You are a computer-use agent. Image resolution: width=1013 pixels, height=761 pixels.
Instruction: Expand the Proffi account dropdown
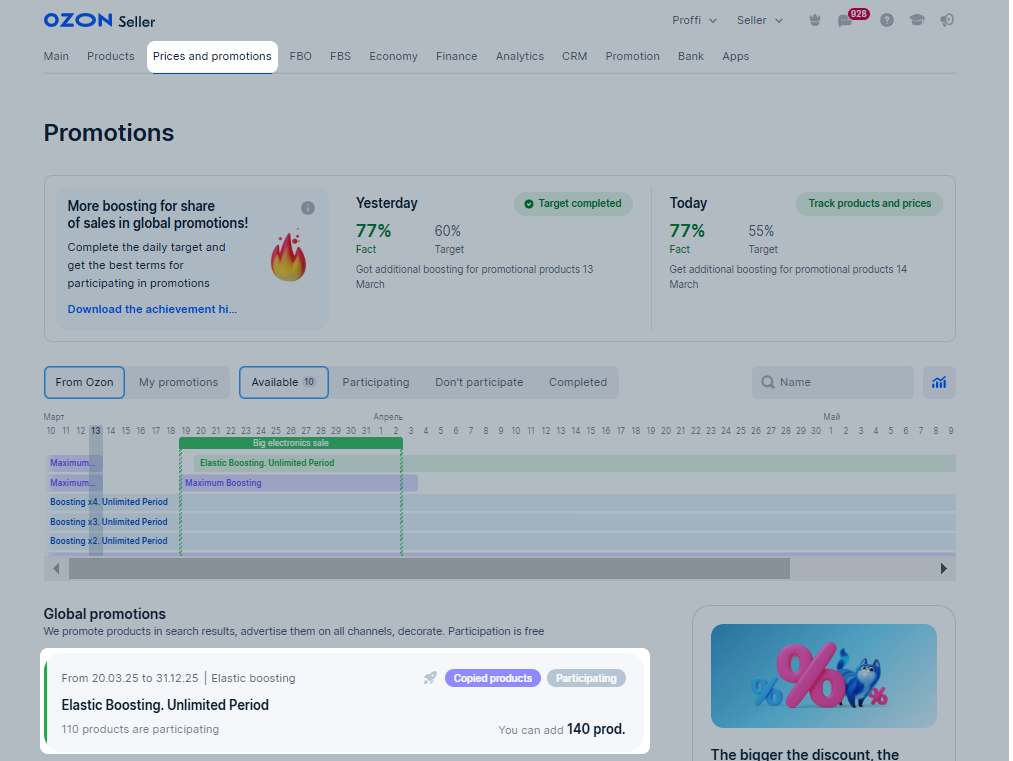[x=694, y=21]
